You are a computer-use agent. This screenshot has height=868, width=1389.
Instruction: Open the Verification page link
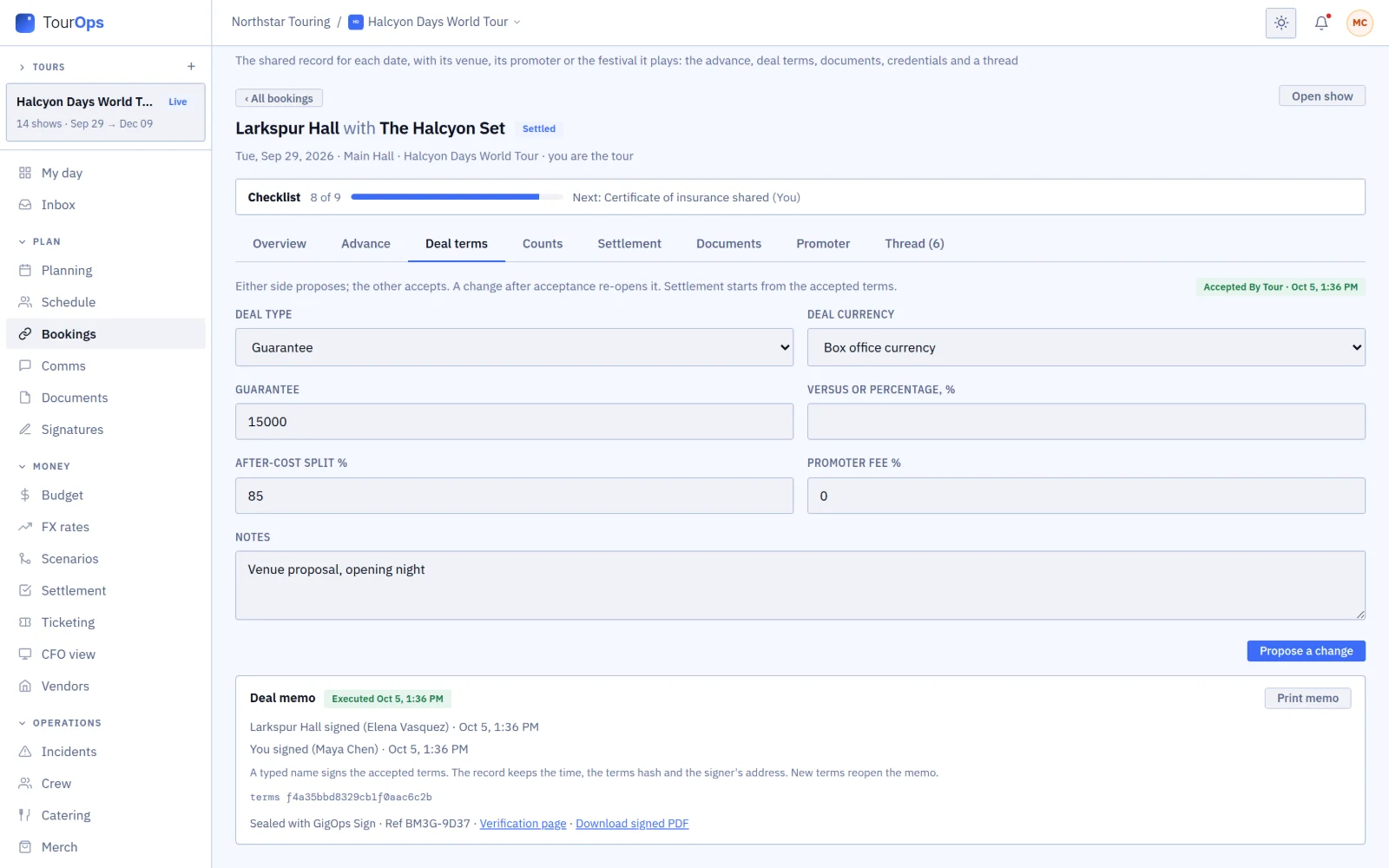coord(523,824)
